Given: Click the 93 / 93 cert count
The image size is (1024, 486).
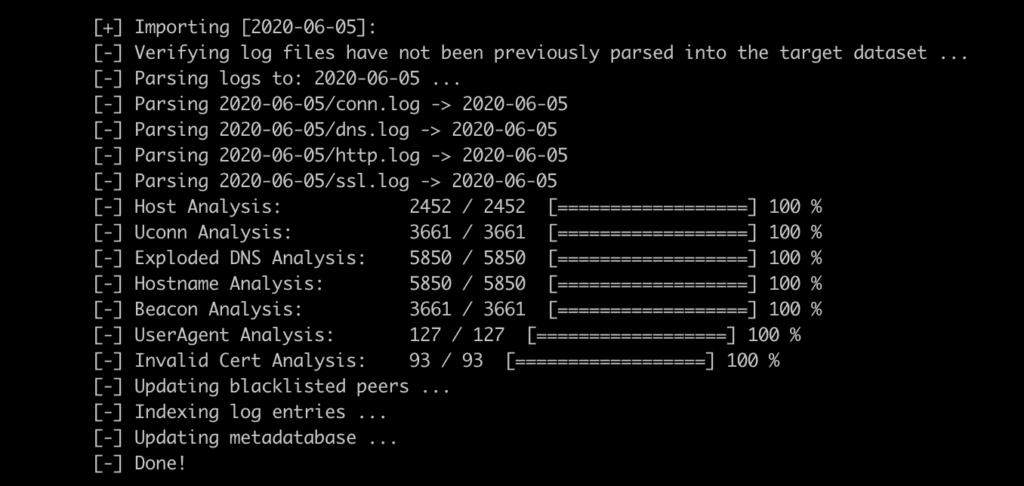Looking at the screenshot, I should point(446,360).
